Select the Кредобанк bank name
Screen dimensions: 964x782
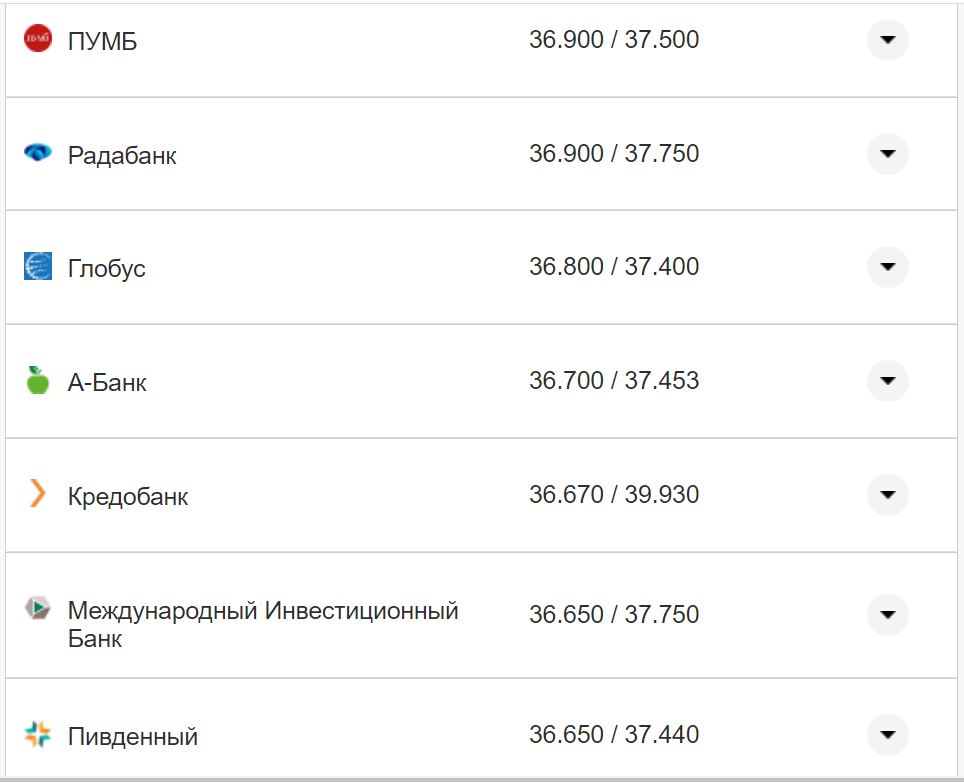pyautogui.click(x=128, y=495)
